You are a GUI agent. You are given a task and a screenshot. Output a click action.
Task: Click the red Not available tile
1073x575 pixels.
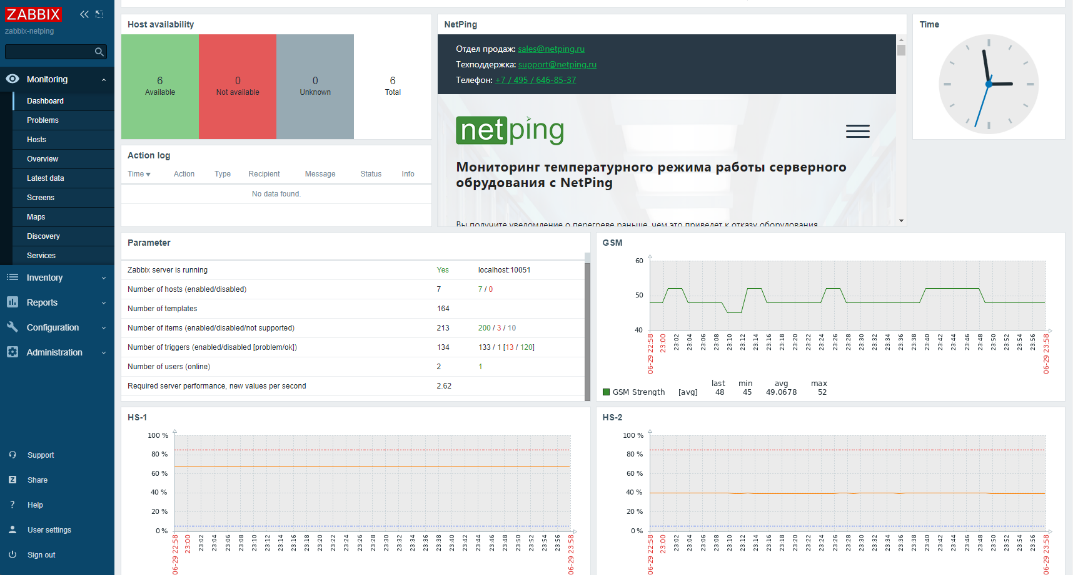point(237,86)
